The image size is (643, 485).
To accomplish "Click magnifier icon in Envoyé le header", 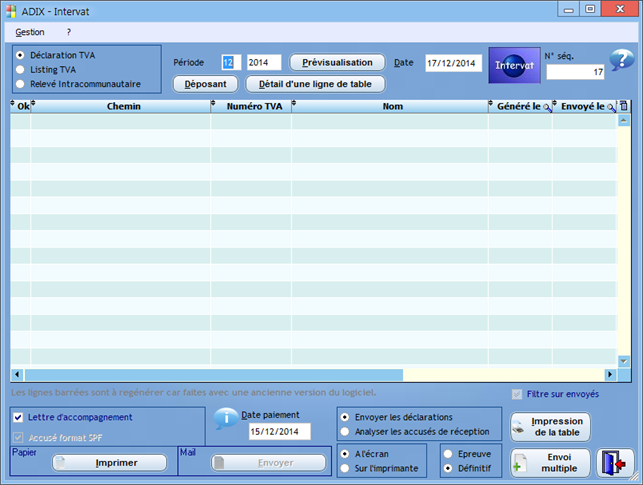I will (x=611, y=107).
